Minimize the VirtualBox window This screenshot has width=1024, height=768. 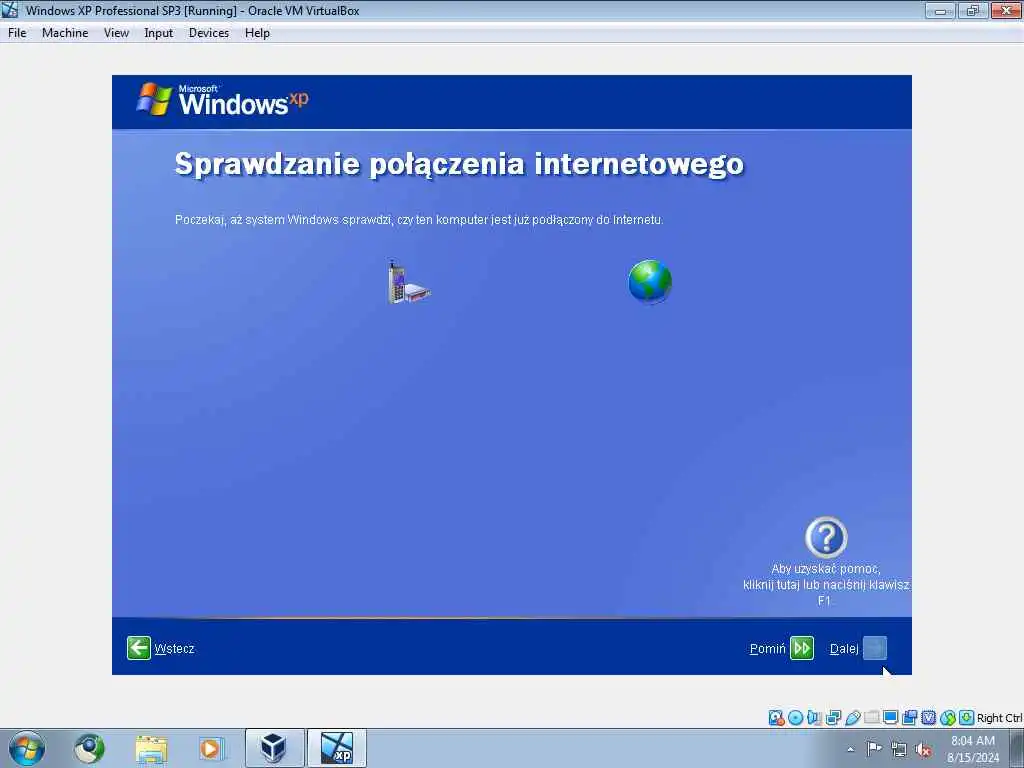click(x=940, y=10)
